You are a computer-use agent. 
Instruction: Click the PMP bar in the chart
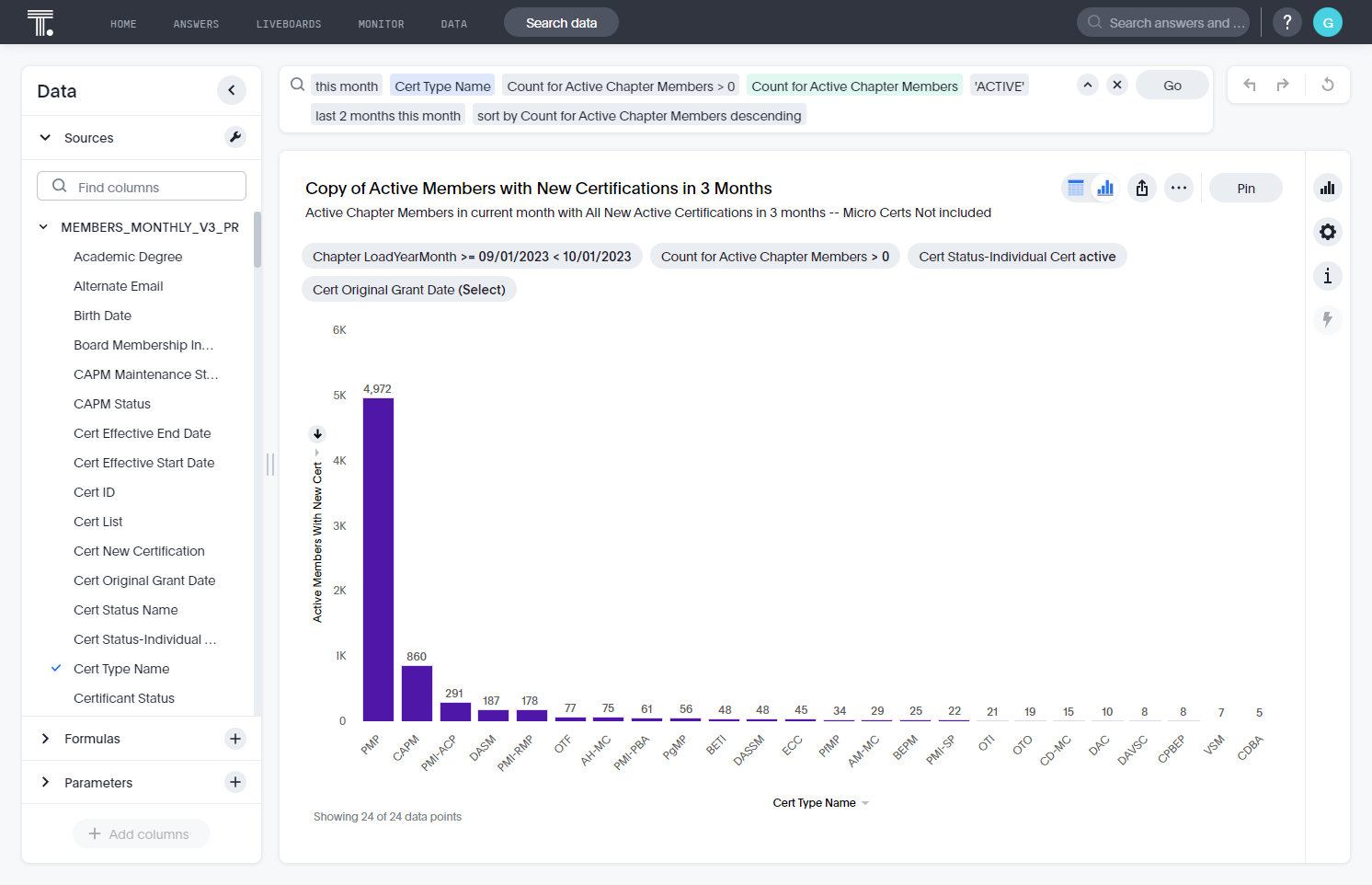coord(378,559)
